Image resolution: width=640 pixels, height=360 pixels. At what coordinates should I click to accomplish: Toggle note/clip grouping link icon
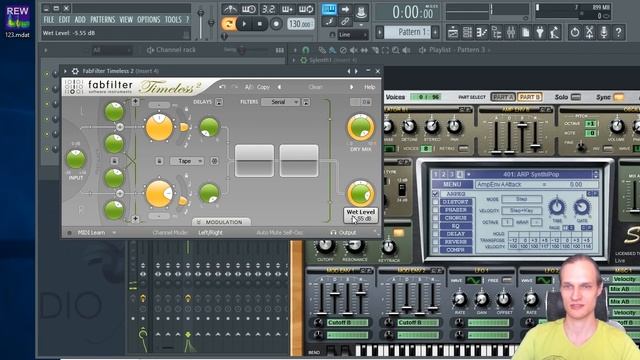pos(345,22)
